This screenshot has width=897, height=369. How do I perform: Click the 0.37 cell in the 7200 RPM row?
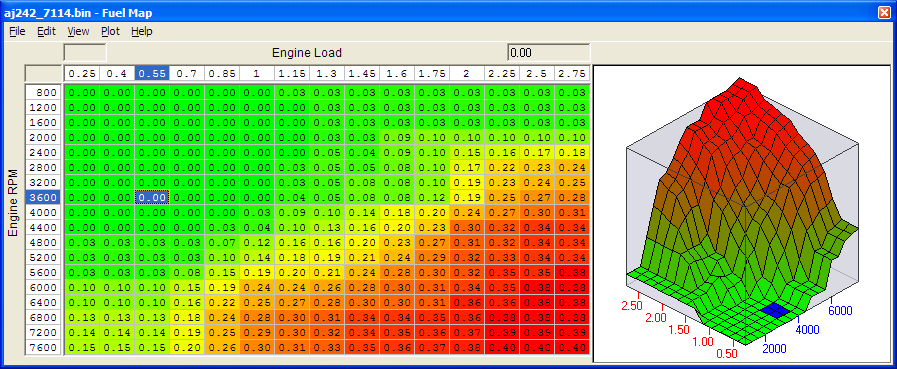click(x=467, y=332)
